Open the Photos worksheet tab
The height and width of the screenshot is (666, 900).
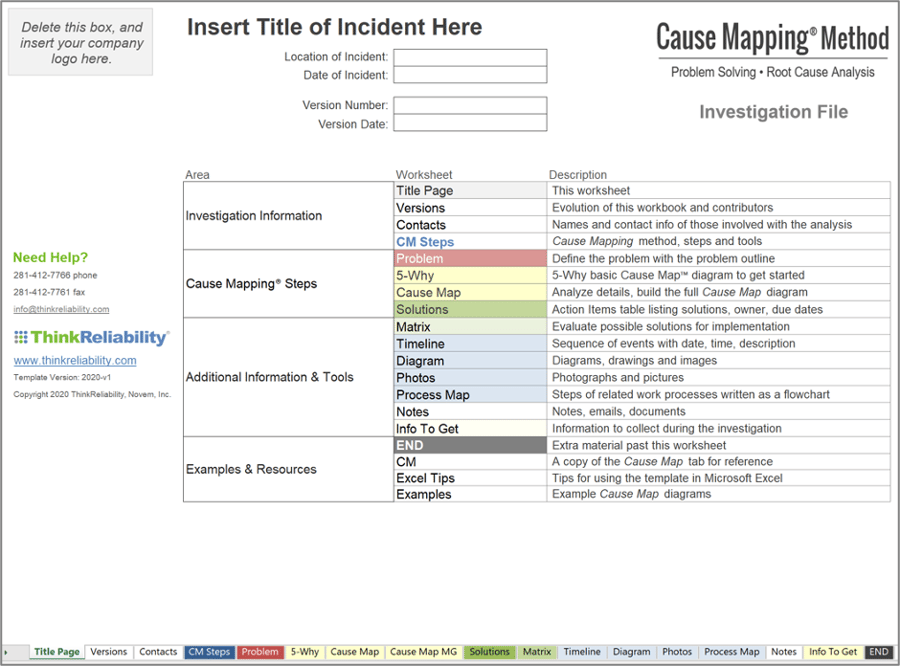(x=677, y=651)
